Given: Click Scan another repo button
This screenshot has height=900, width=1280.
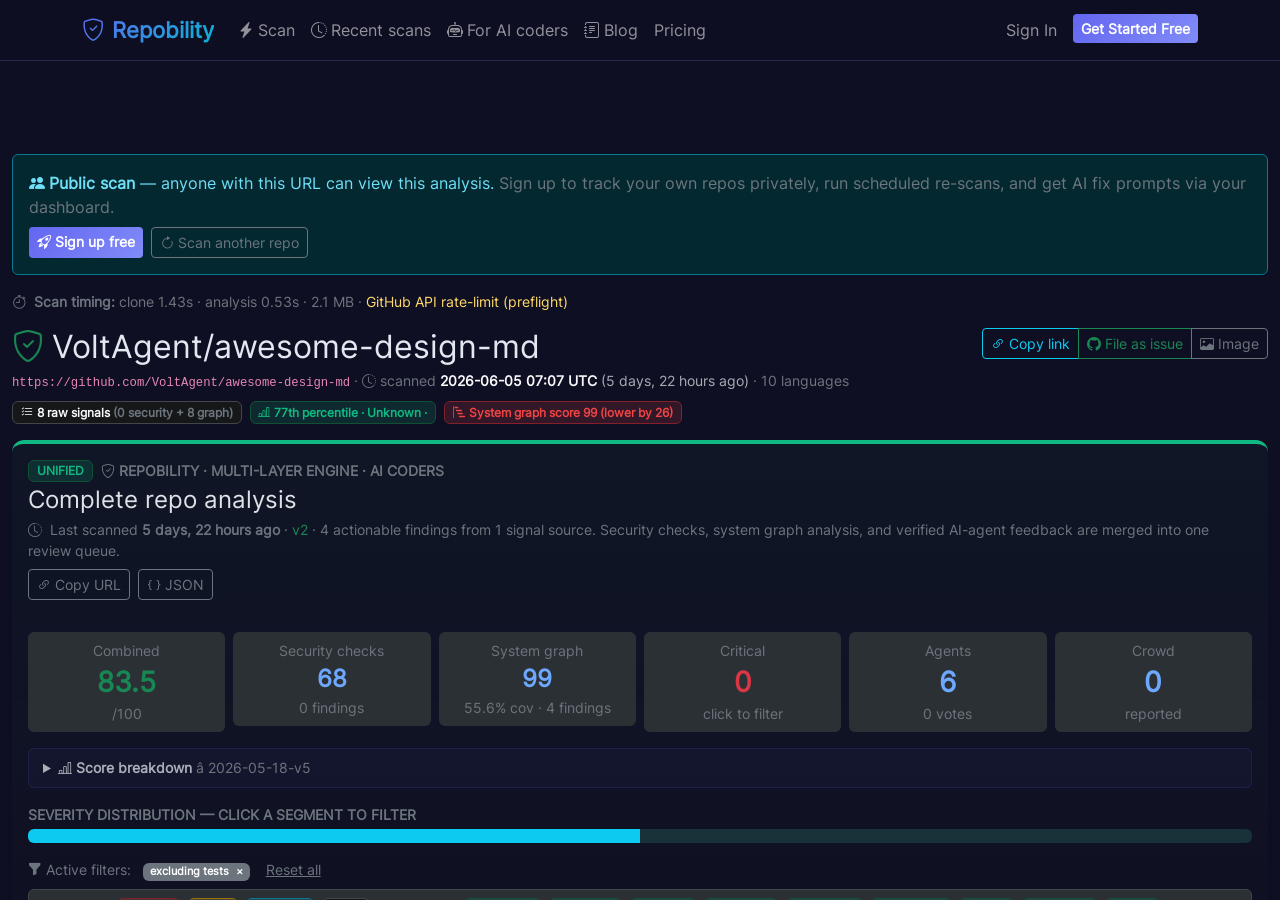Looking at the screenshot, I should click(229, 242).
